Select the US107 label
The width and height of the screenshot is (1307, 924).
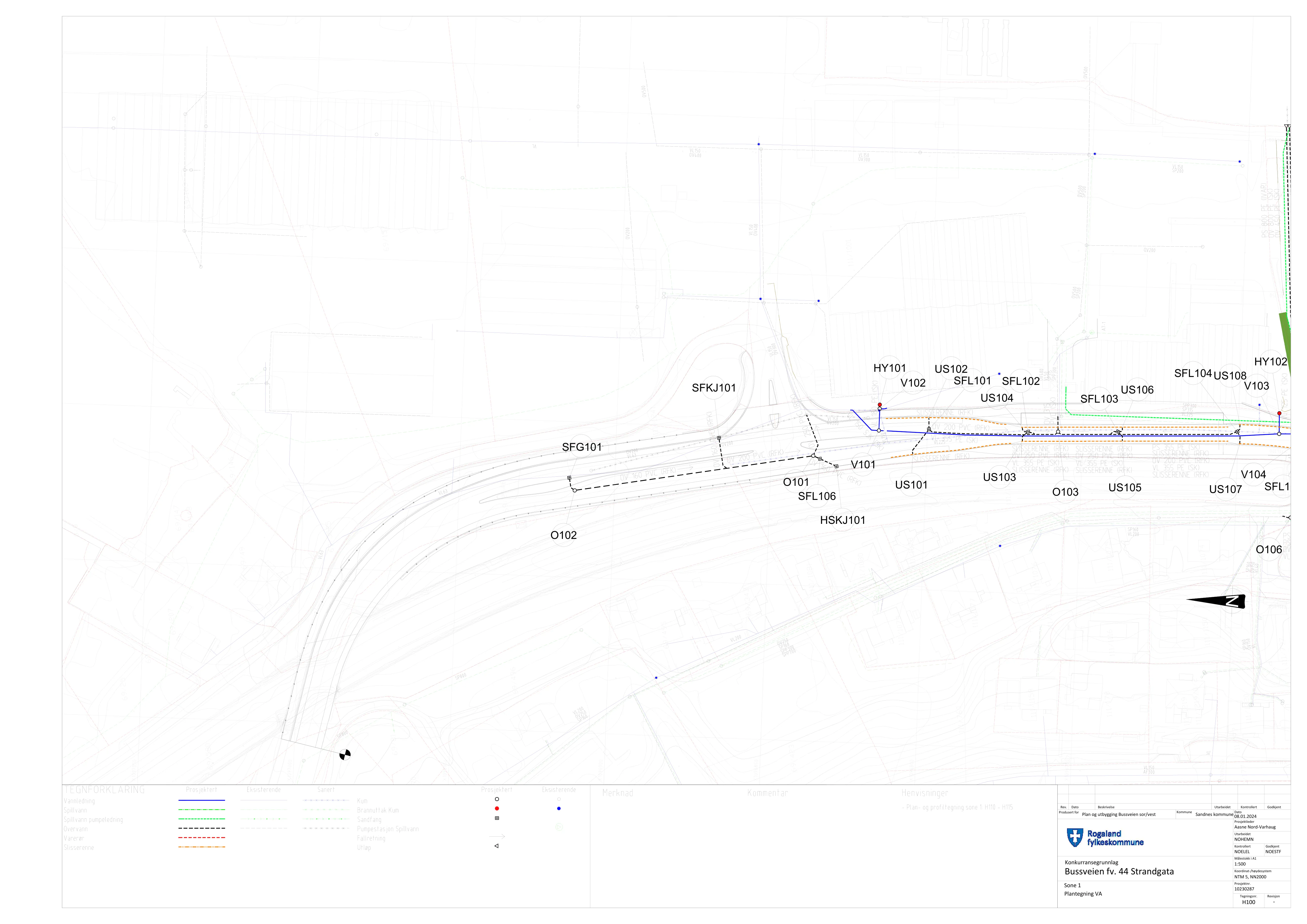pos(1226,490)
